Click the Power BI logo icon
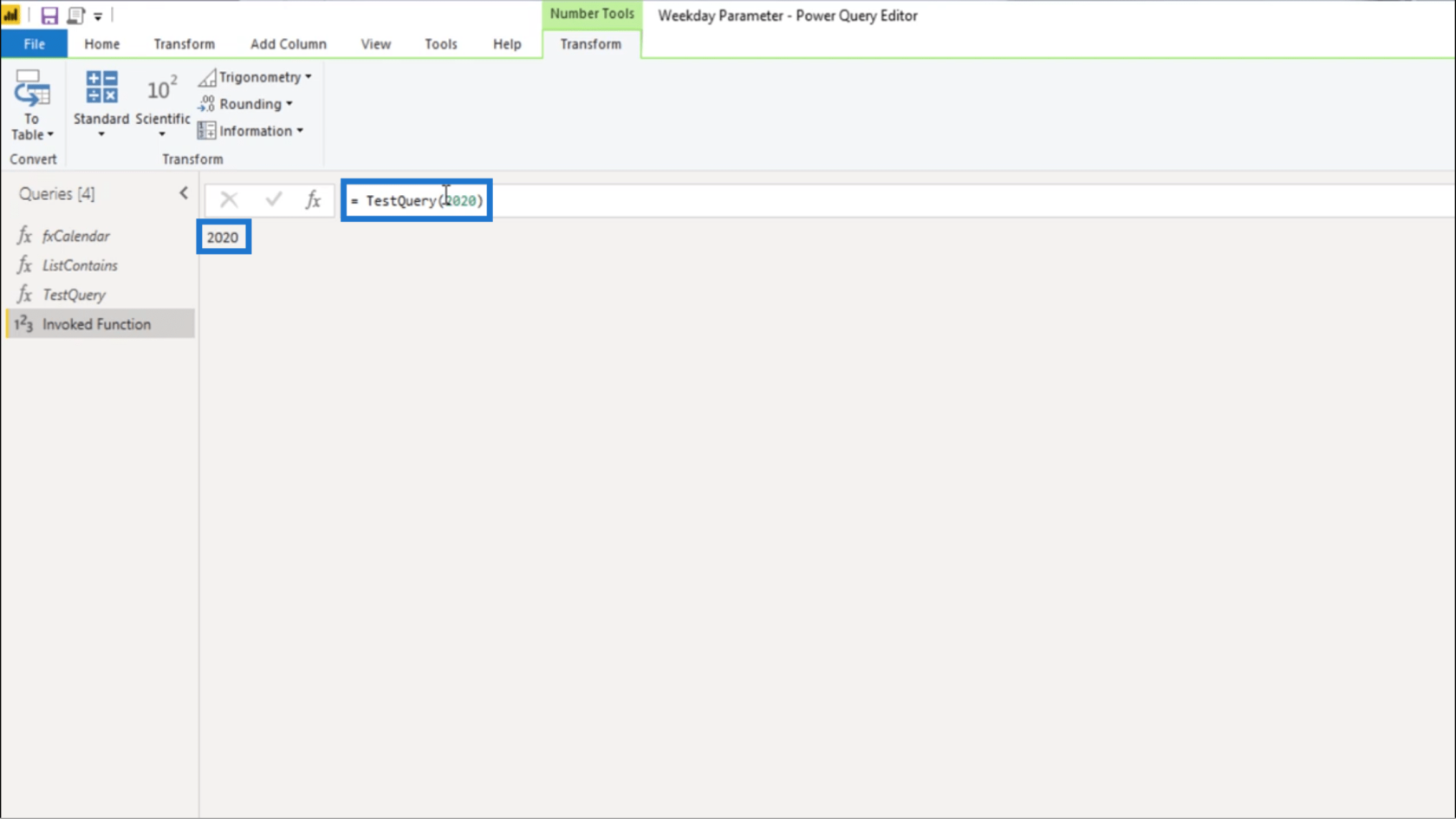Screen dimensions: 1456x819 tap(11, 16)
